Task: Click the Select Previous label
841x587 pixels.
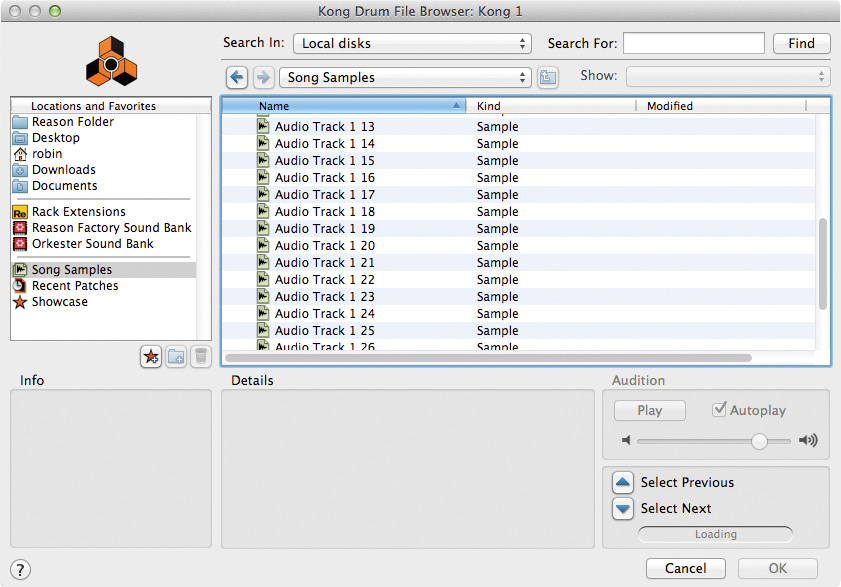Action: (x=687, y=482)
